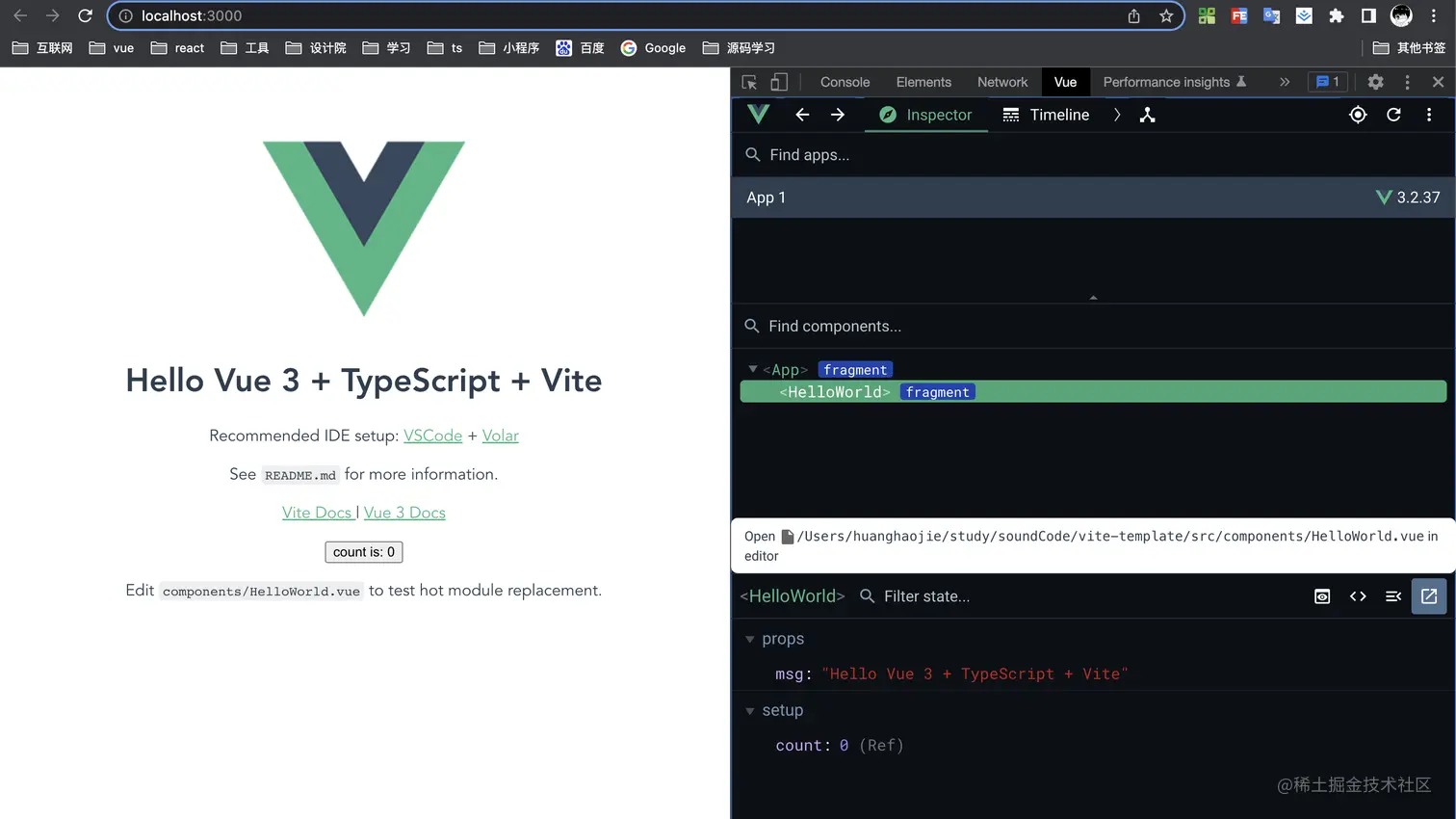
Task: Open the Google bookmark
Action: [x=653, y=48]
